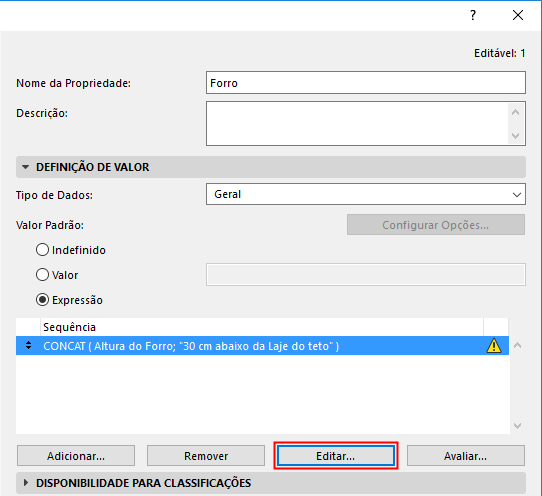The image size is (542, 496).
Task: Click the help question mark icon
Action: click(x=473, y=15)
